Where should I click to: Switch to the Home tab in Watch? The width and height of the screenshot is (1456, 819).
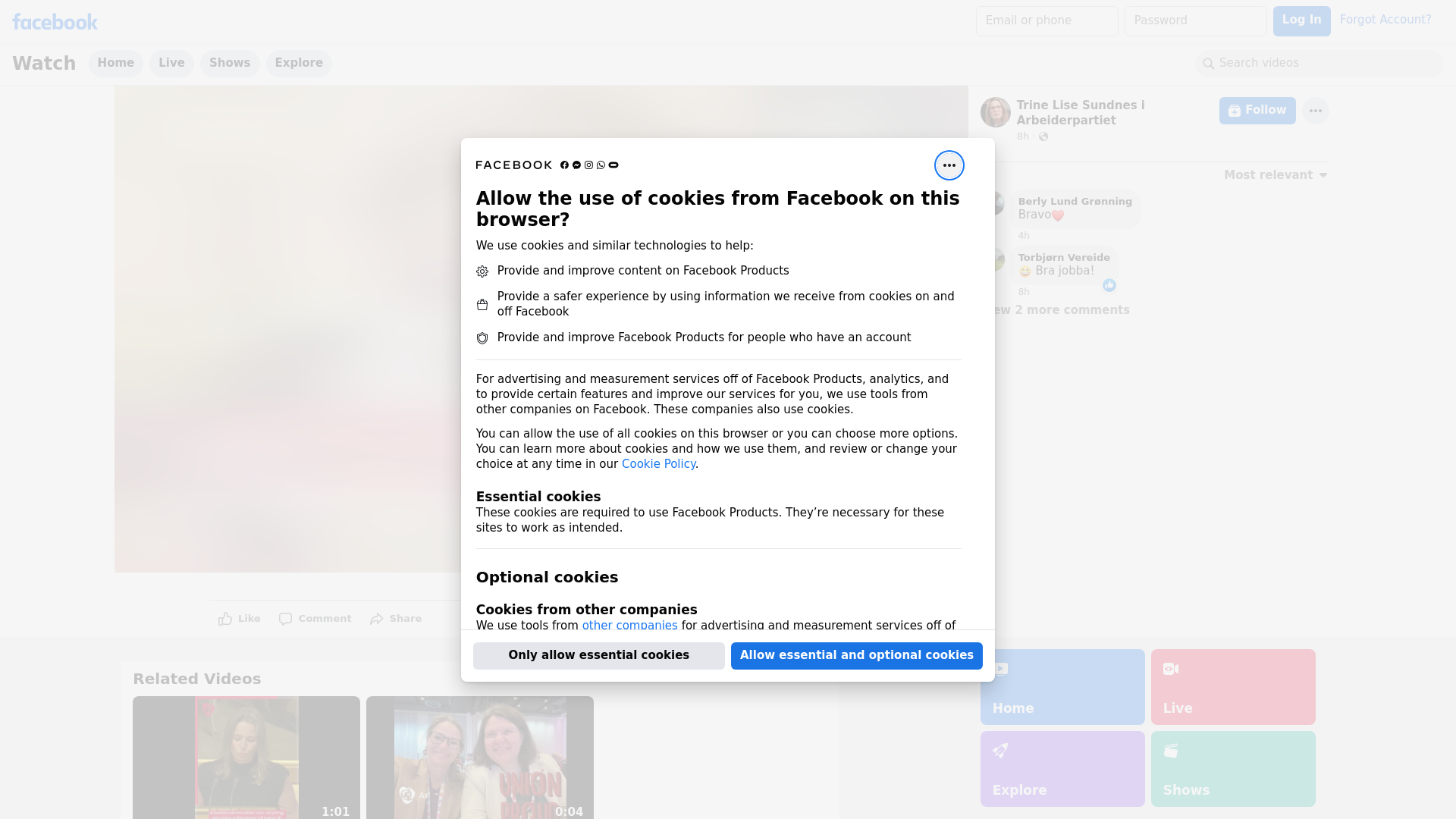pyautogui.click(x=115, y=63)
